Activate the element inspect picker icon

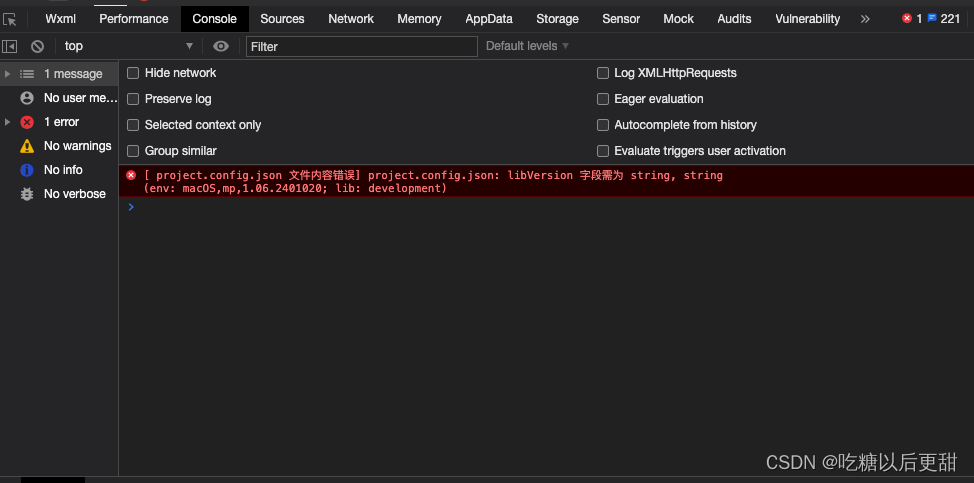coord(10,19)
